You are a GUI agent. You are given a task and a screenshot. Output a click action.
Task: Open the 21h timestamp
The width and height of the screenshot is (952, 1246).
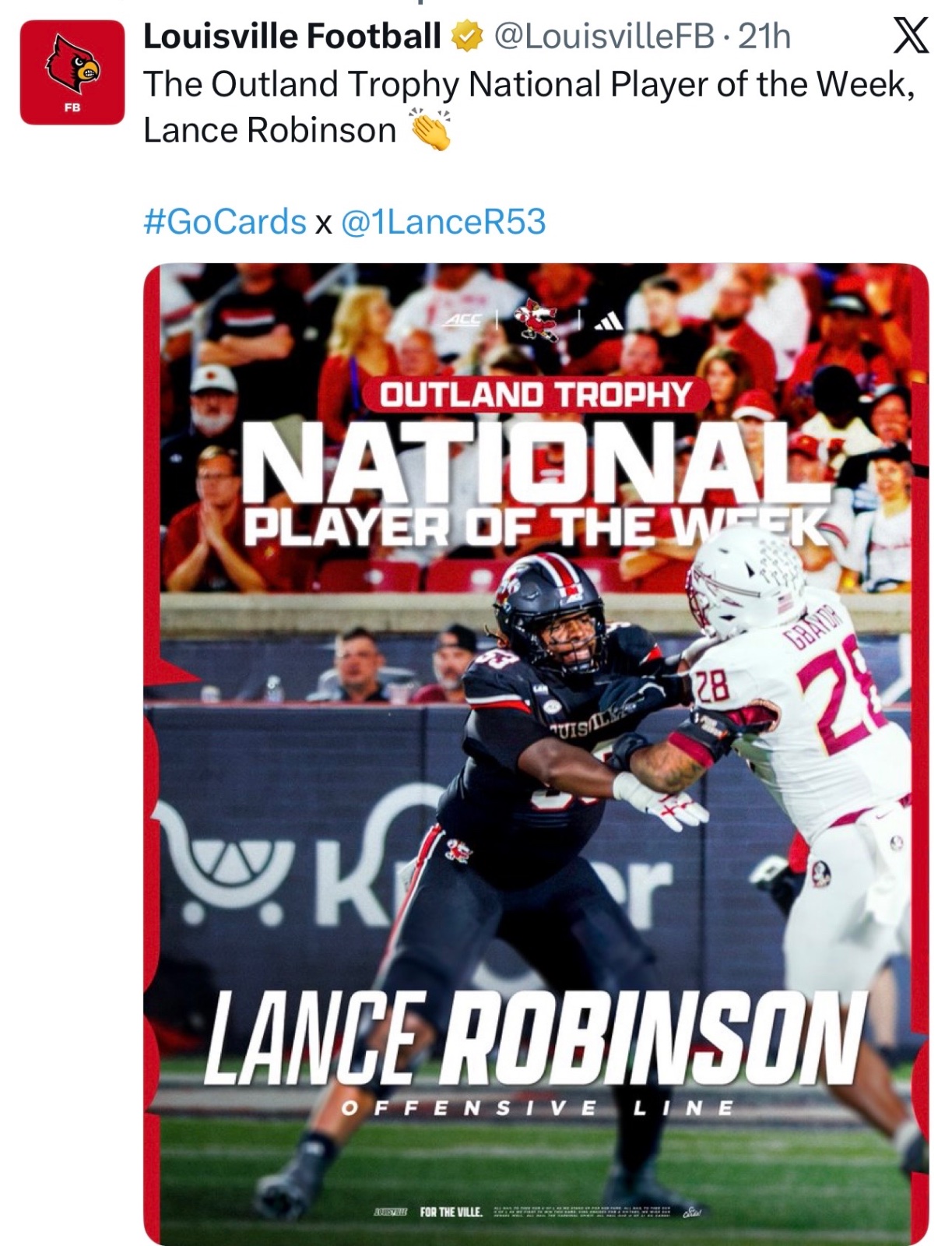764,37
